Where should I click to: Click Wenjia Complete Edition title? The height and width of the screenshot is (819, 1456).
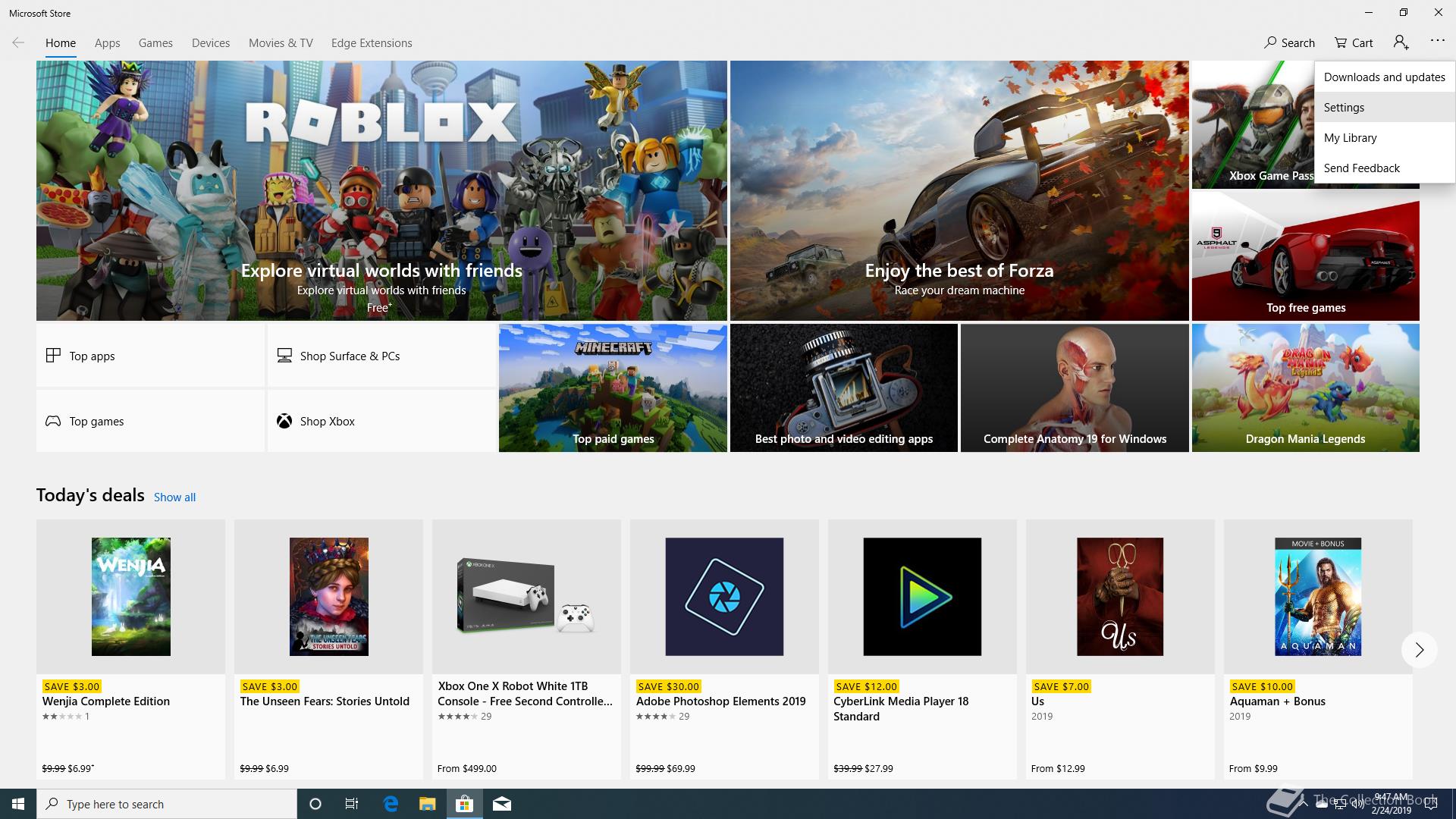[x=106, y=701]
